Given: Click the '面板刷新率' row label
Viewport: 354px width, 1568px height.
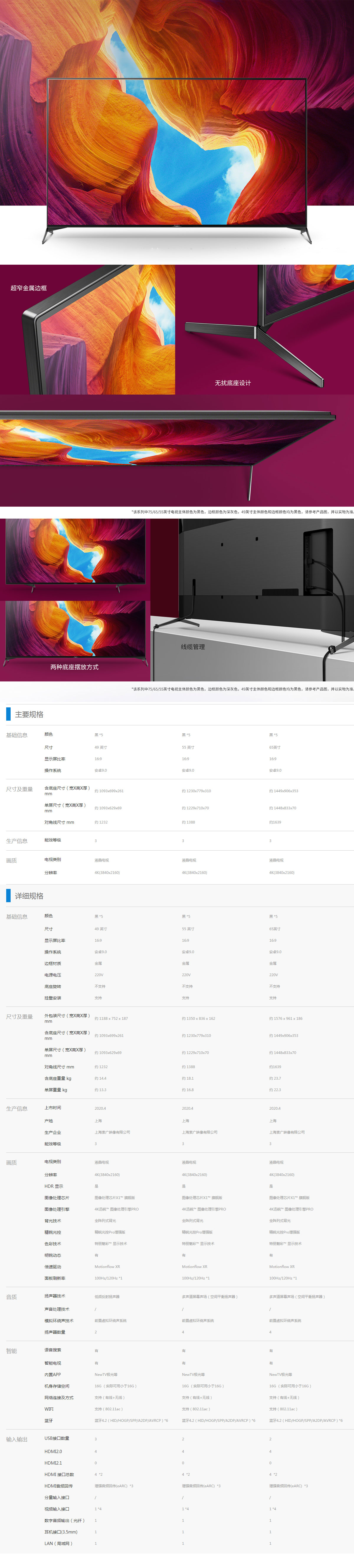Looking at the screenshot, I should 55,1278.
